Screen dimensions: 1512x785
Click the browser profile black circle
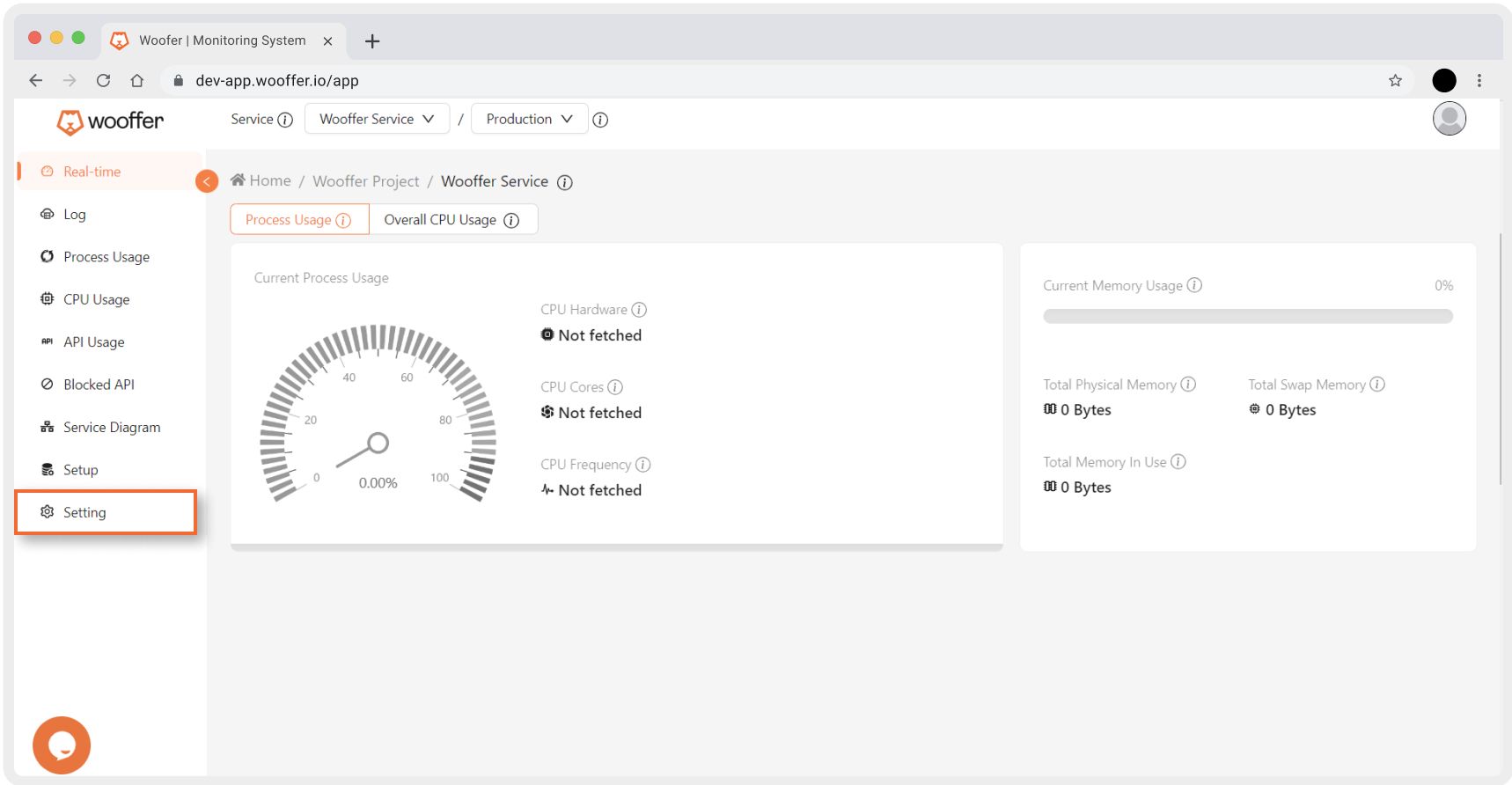click(1444, 80)
